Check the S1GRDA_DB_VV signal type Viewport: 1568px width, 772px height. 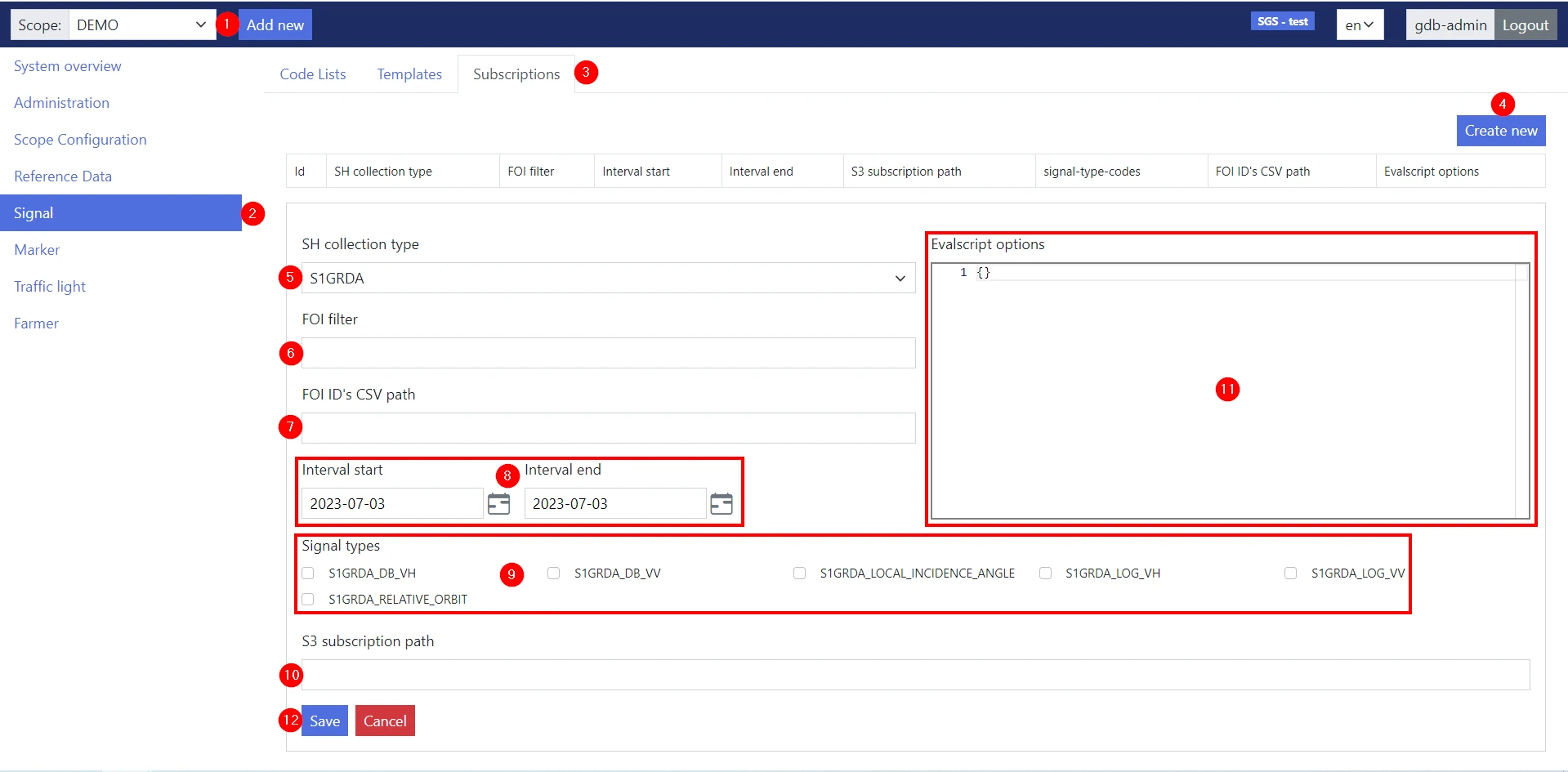(554, 573)
